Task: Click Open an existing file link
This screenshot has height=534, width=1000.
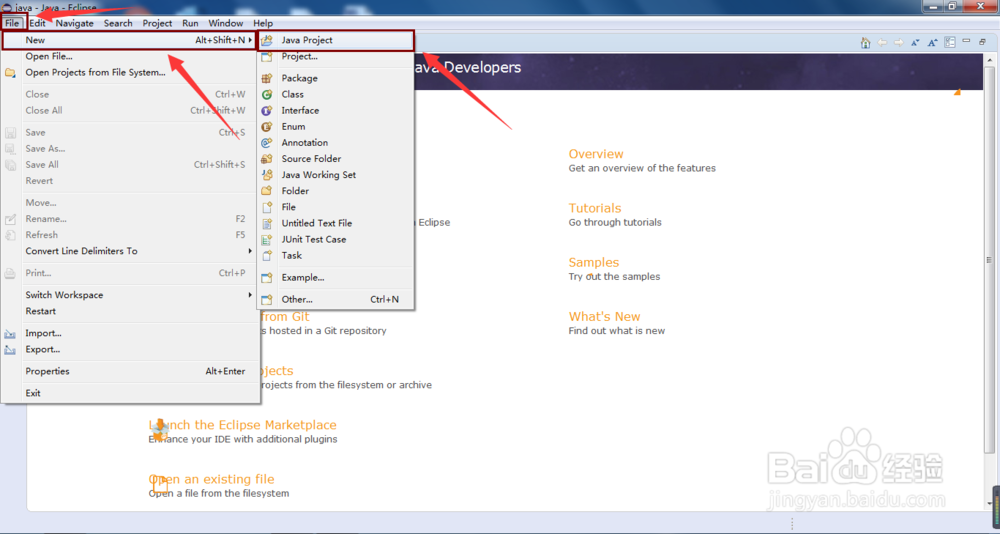Action: pos(211,479)
